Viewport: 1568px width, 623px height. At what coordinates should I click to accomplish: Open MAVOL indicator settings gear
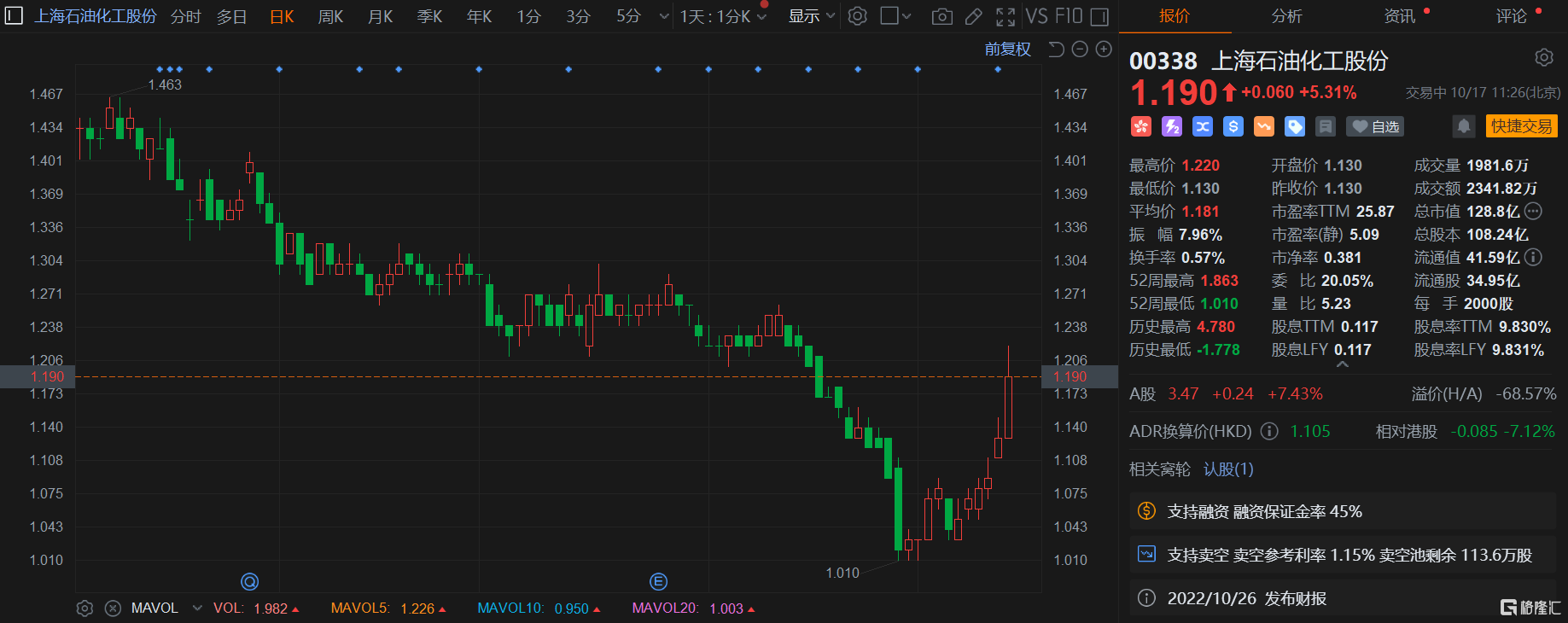click(85, 608)
